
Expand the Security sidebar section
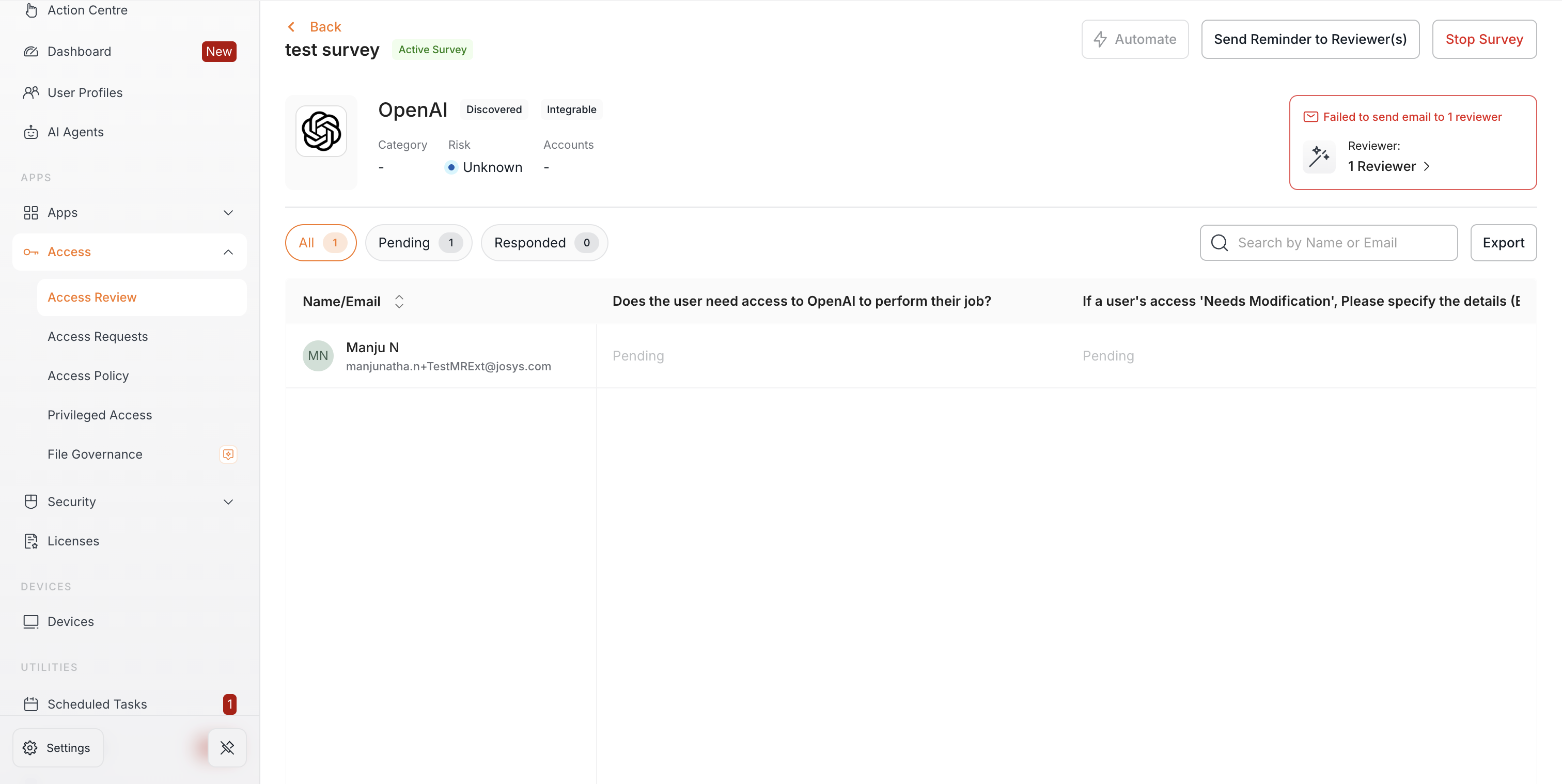click(228, 501)
